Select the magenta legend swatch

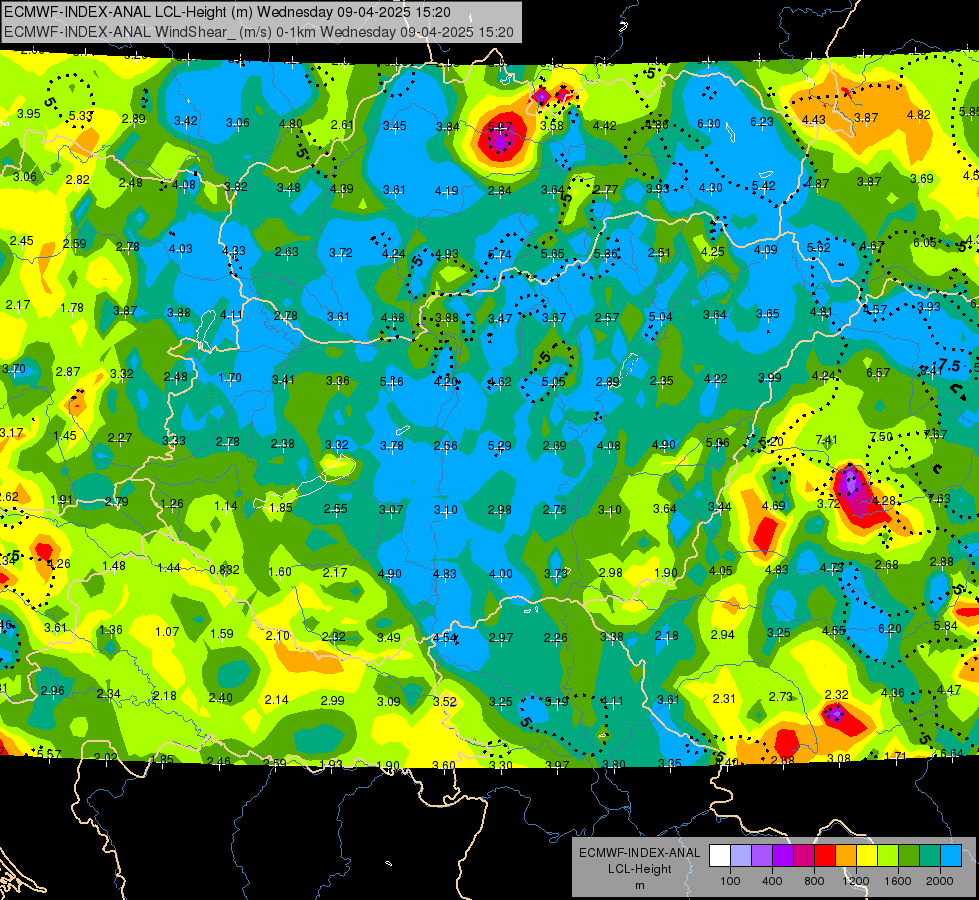(x=804, y=856)
